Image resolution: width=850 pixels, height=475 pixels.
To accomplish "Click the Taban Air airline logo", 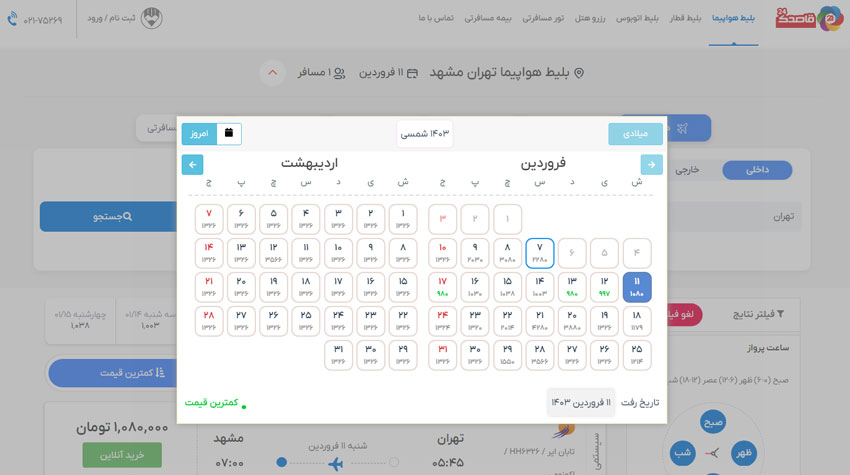I will click(565, 432).
